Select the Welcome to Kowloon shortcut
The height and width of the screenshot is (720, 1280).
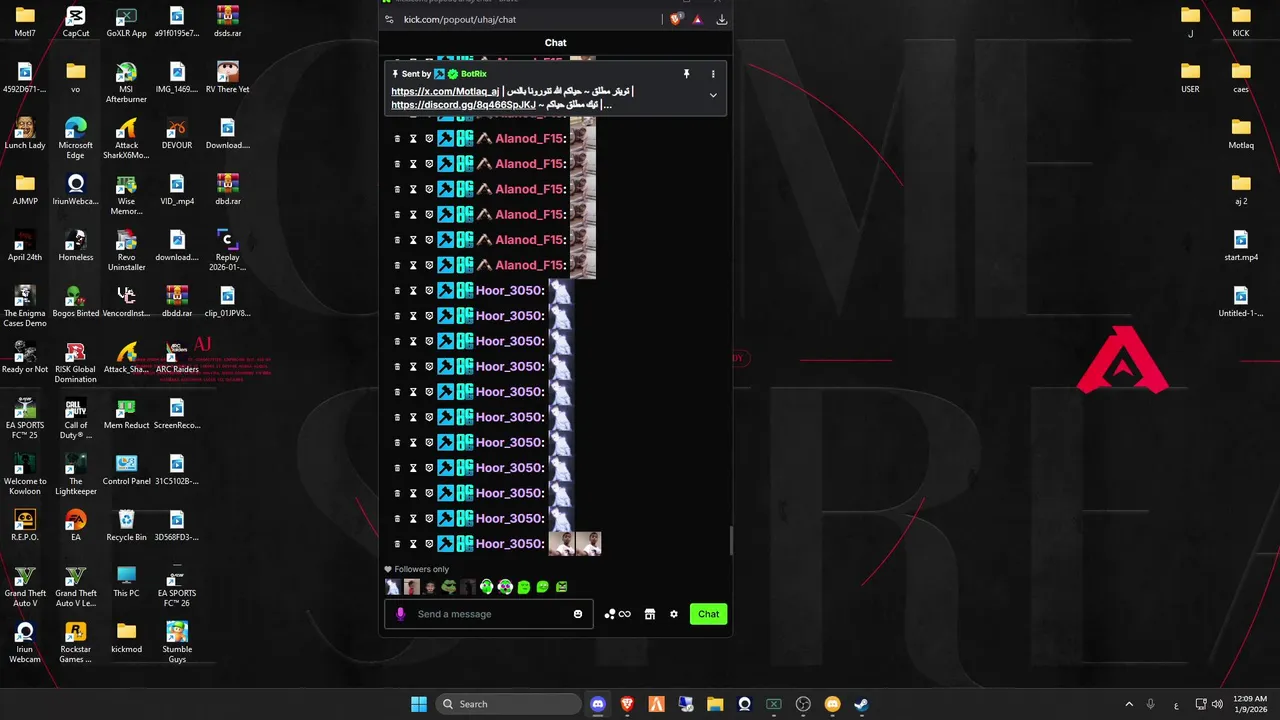(25, 474)
